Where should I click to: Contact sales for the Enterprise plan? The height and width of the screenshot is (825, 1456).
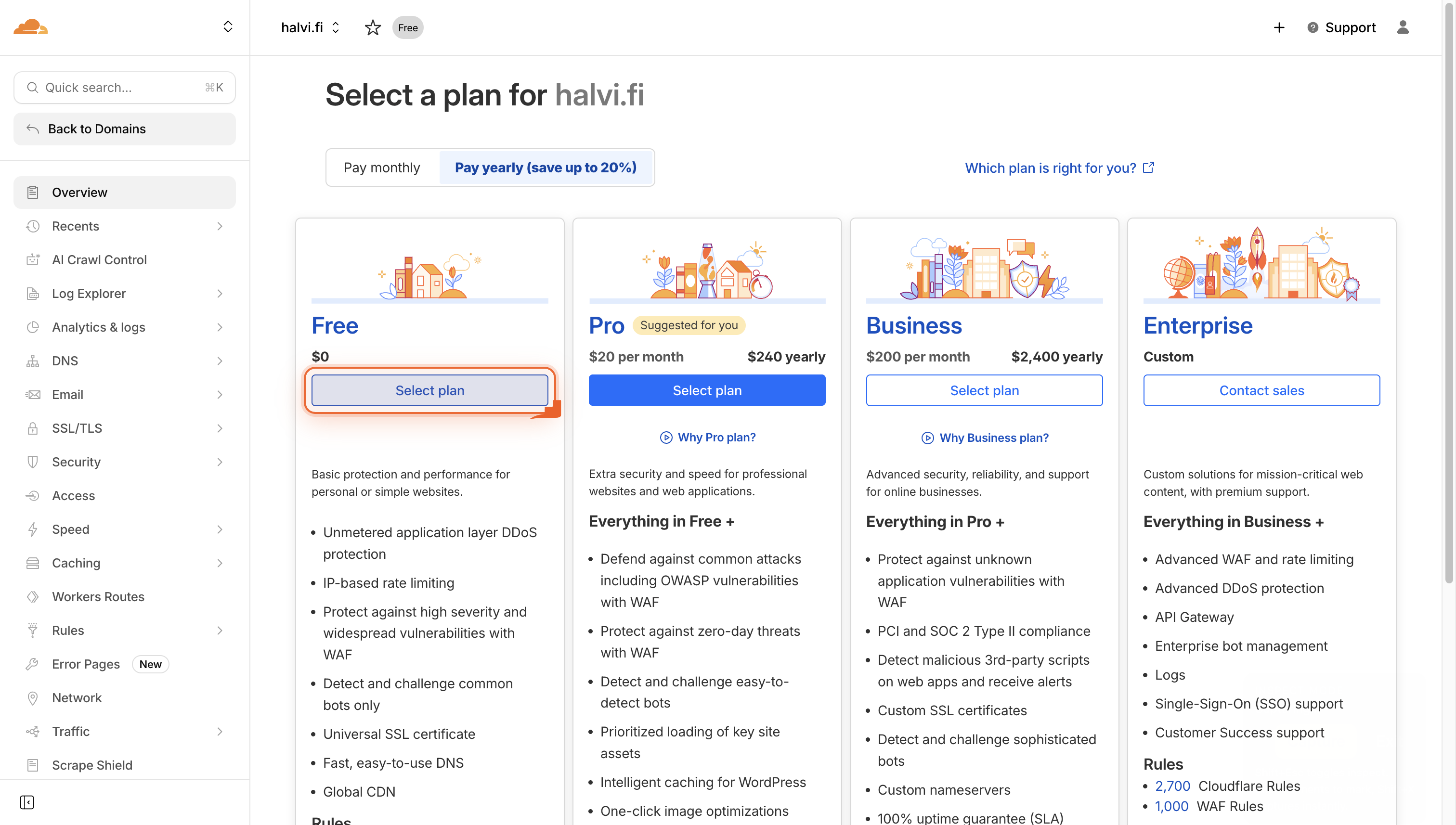click(x=1261, y=390)
